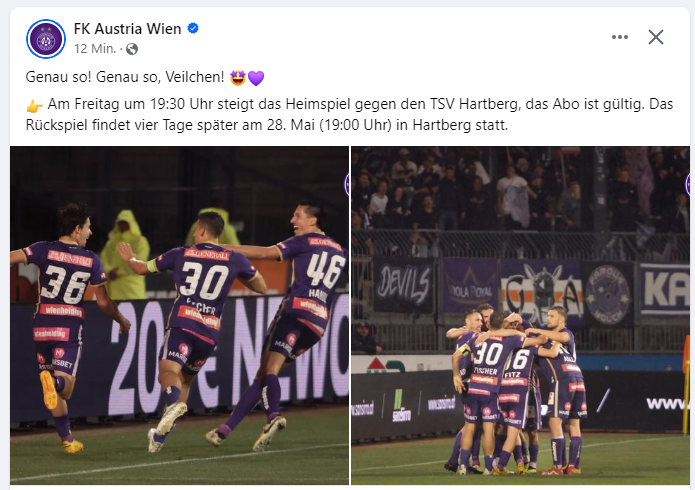Screen dimensions: 695x490
Task: Click the purple heart emoji
Action: click(256, 78)
